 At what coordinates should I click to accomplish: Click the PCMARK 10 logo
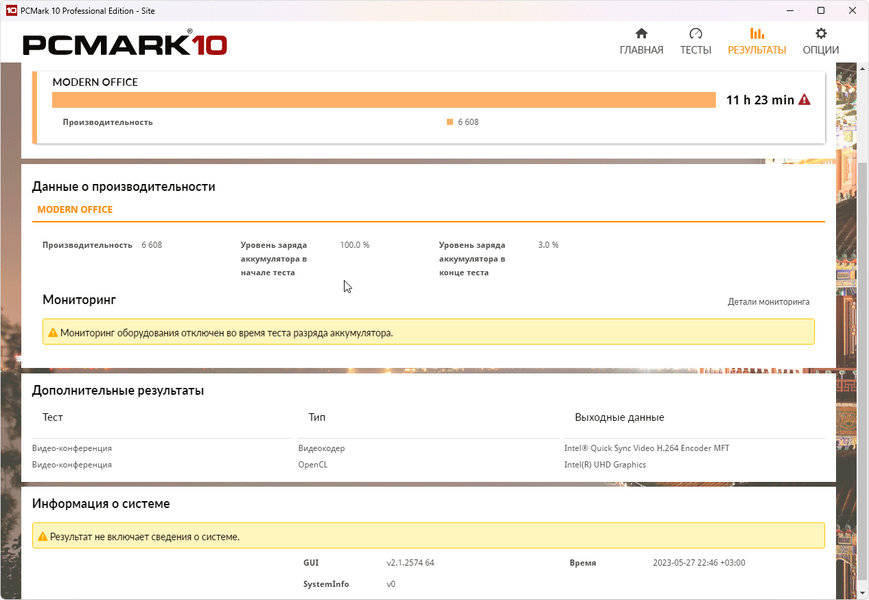125,44
